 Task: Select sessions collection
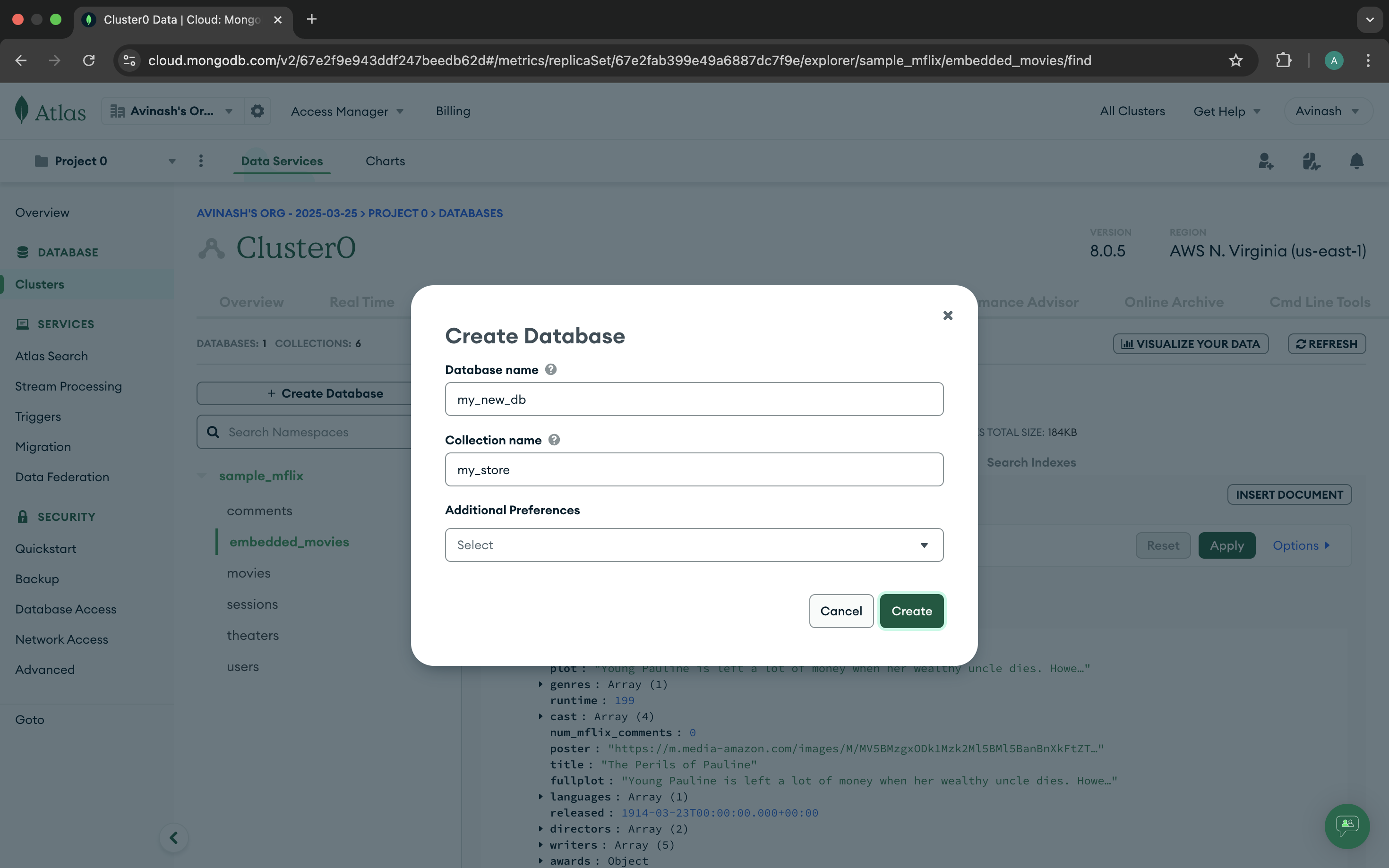(x=252, y=604)
